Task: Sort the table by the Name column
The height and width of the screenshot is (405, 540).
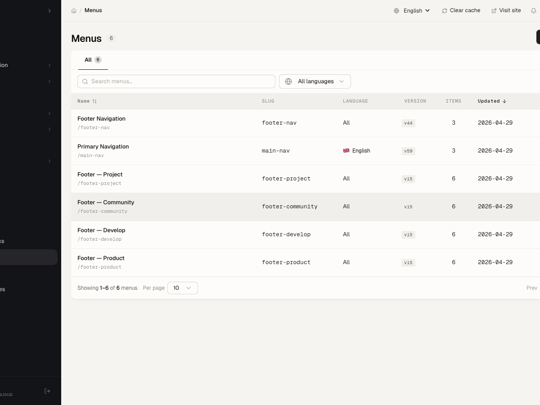Action: pos(87,101)
